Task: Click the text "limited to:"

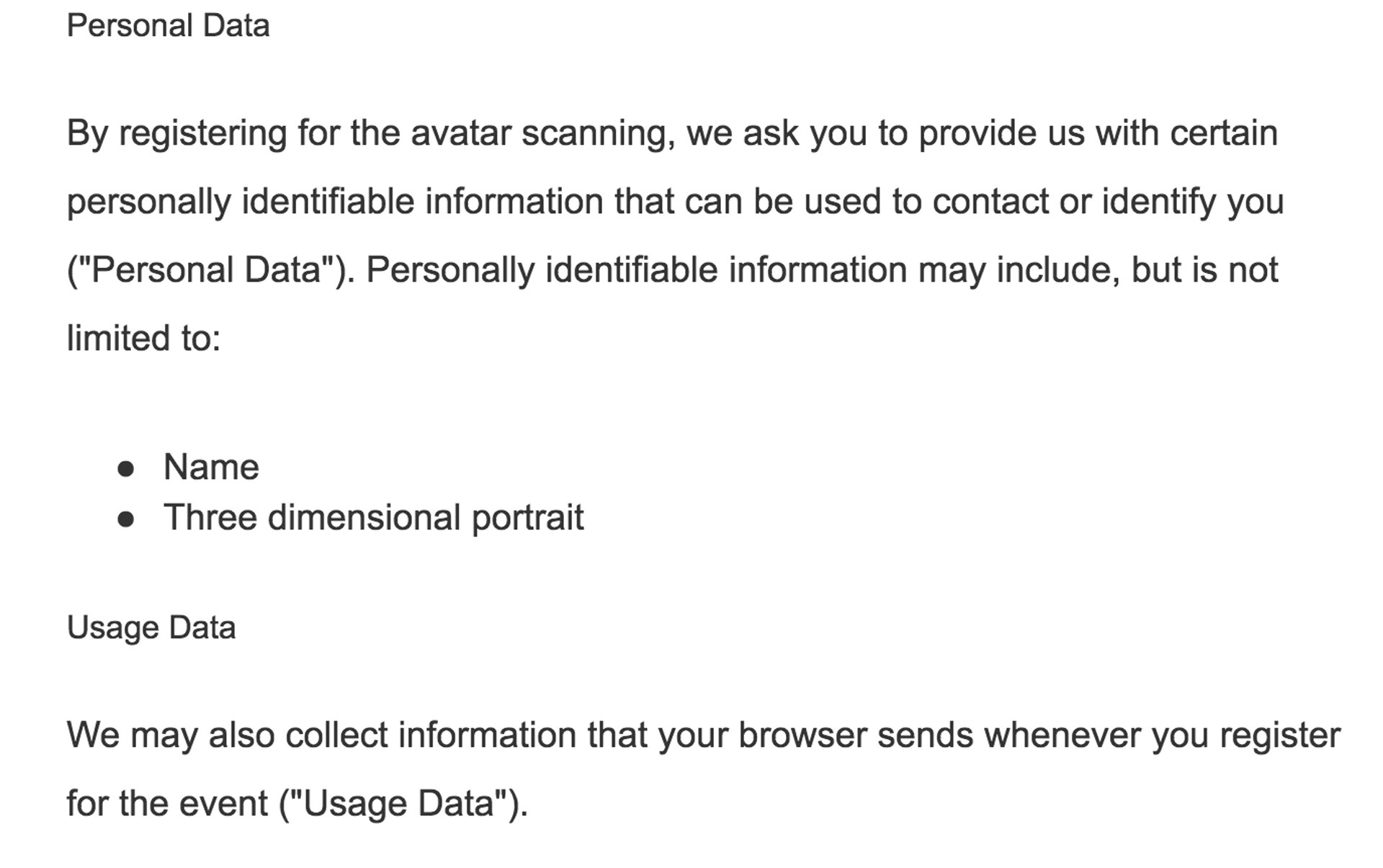Action: click(143, 339)
